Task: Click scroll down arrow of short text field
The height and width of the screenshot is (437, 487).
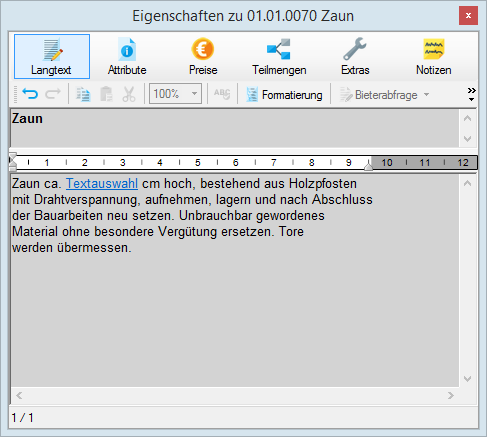Action: coord(467,138)
